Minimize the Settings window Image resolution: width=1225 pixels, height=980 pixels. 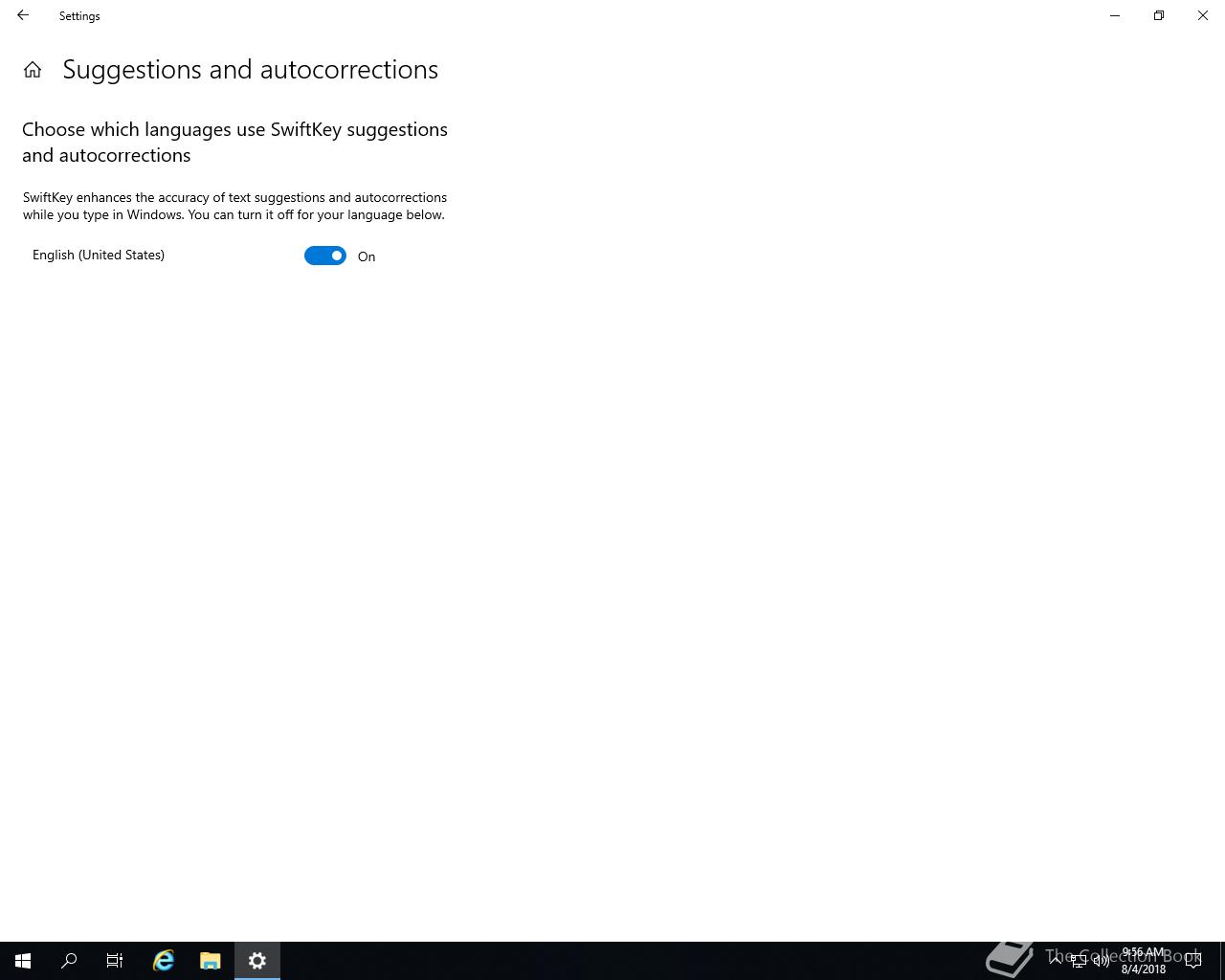[1115, 15]
